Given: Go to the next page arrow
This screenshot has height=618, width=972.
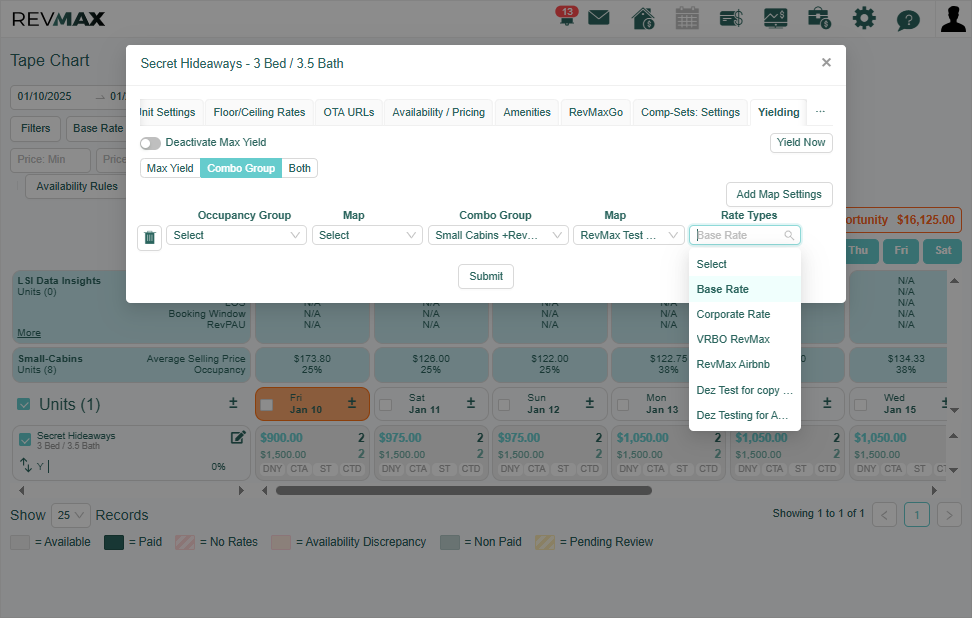Looking at the screenshot, I should pos(949,515).
